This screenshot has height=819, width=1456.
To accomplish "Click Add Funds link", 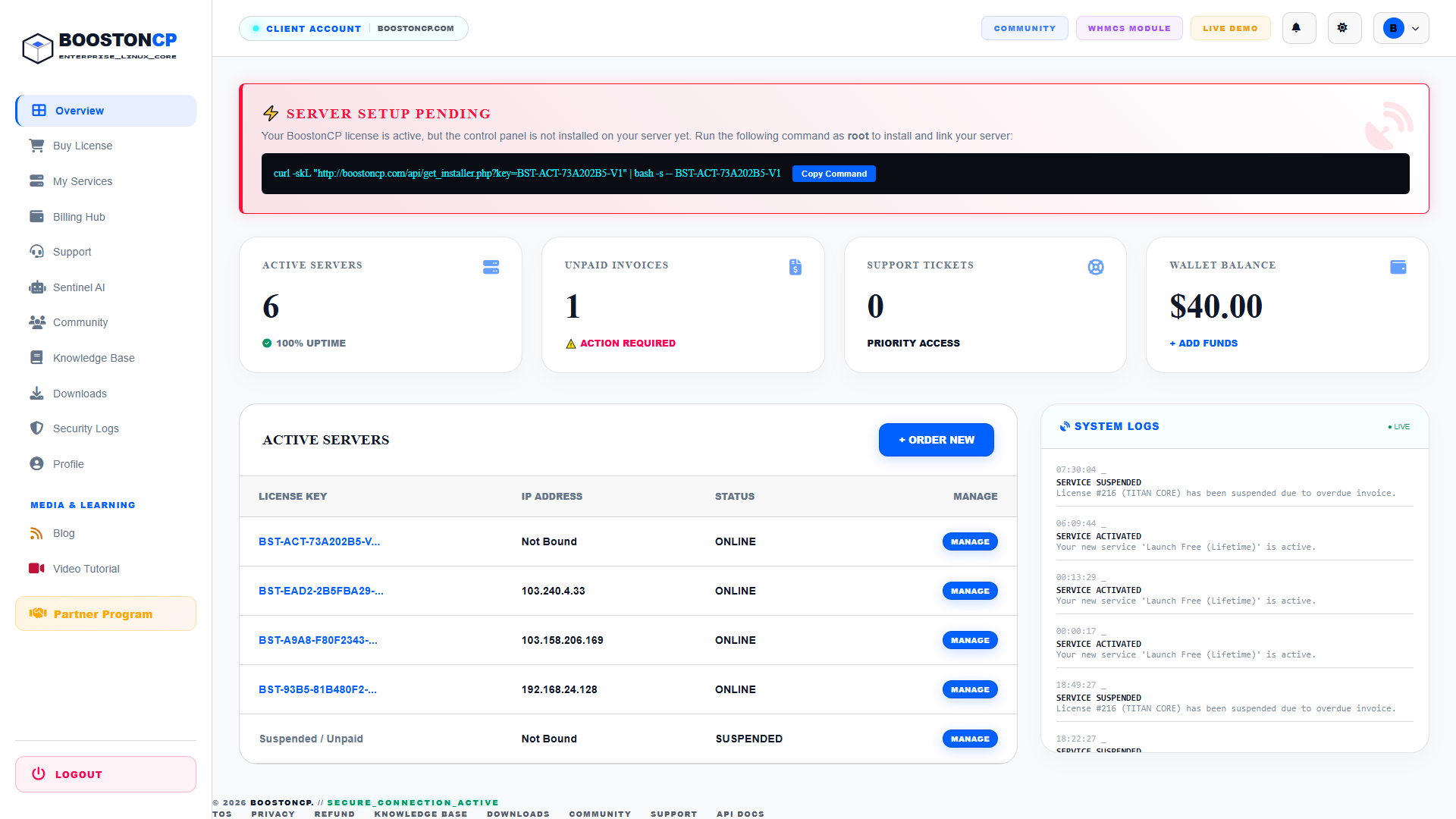I will tap(1203, 344).
